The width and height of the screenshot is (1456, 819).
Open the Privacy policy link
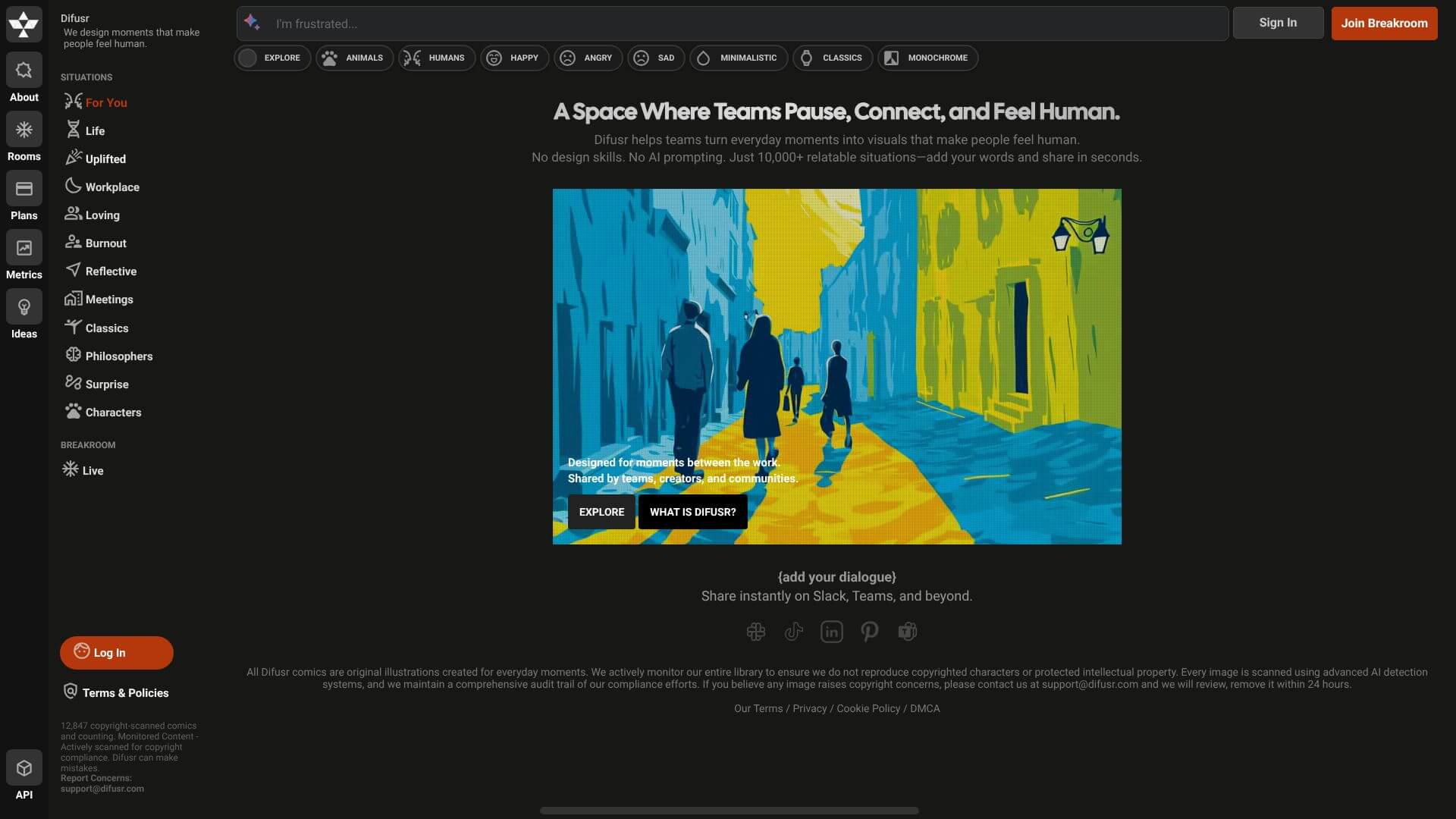coord(808,708)
